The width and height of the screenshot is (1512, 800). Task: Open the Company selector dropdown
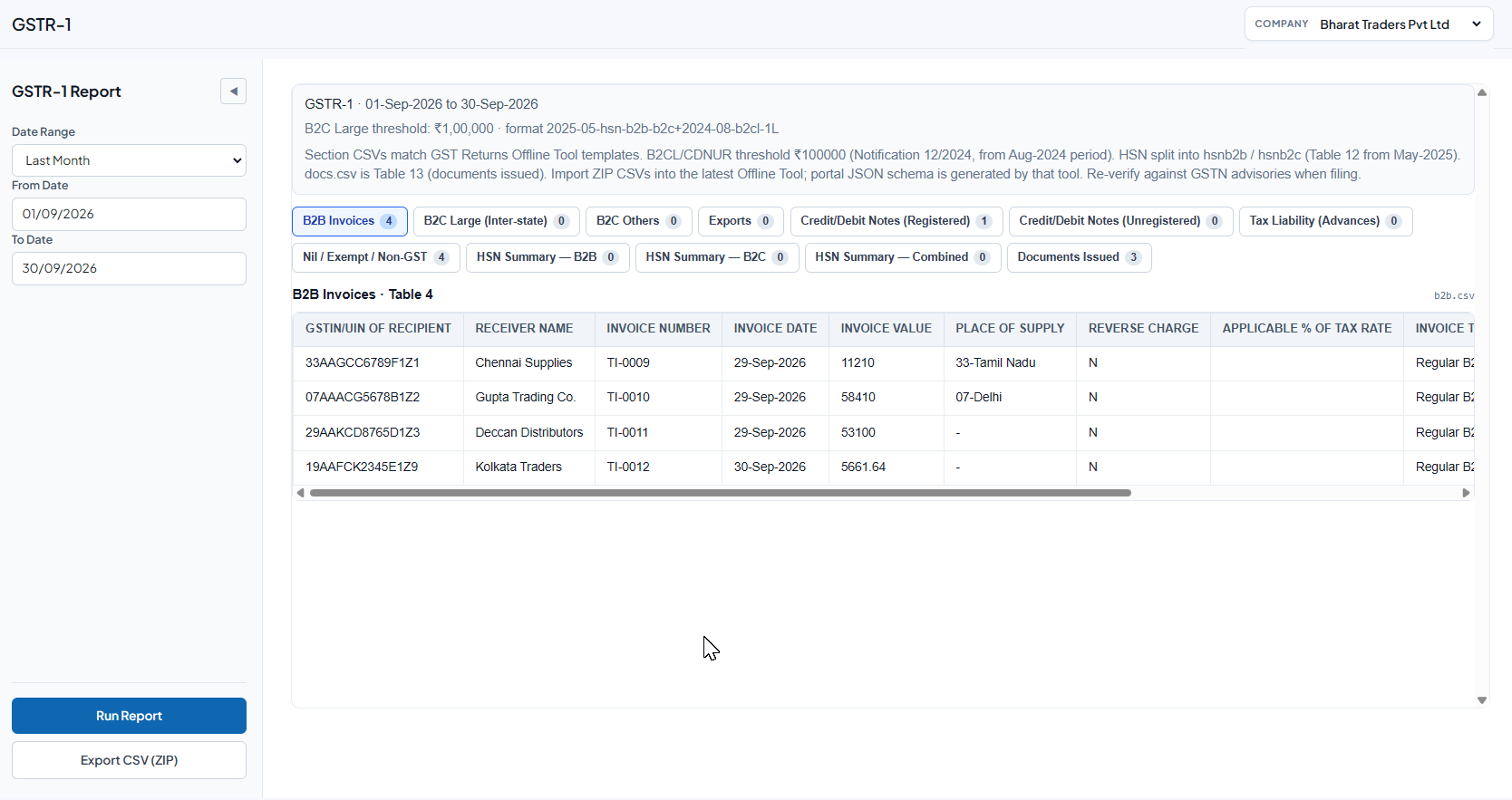1369,24
